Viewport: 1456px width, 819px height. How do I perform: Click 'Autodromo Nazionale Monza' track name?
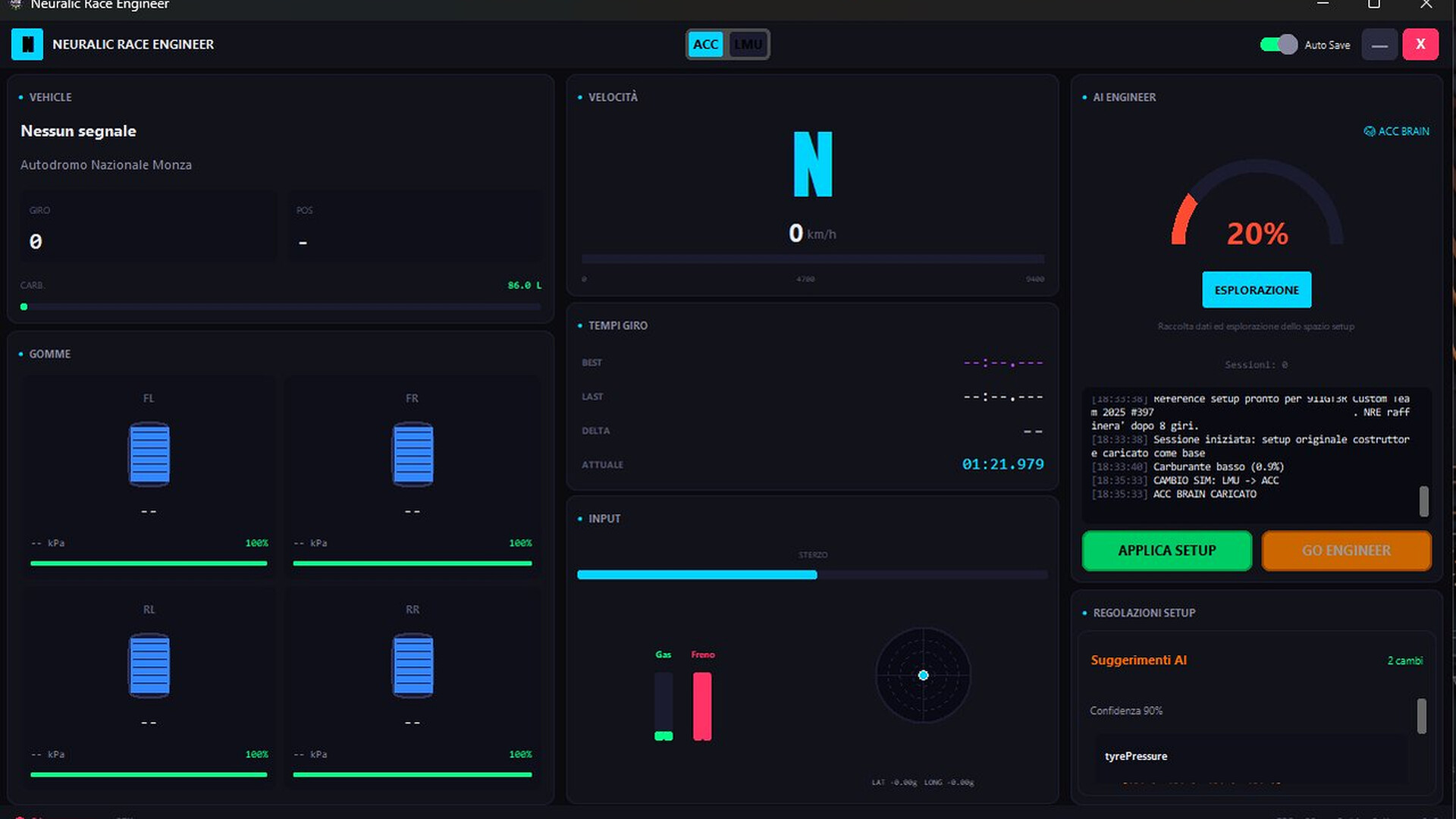point(106,165)
